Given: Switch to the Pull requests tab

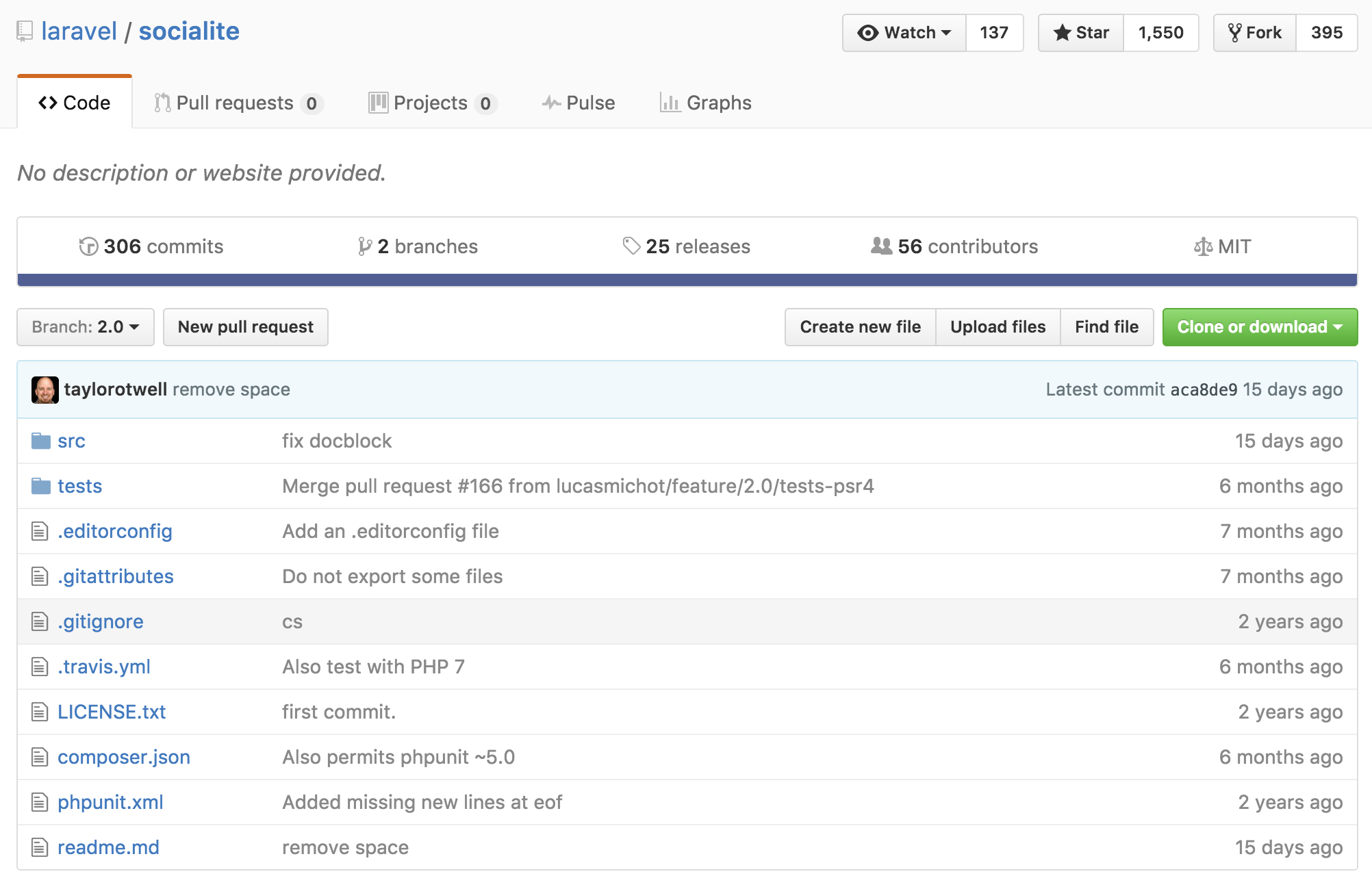Looking at the screenshot, I should (x=237, y=103).
